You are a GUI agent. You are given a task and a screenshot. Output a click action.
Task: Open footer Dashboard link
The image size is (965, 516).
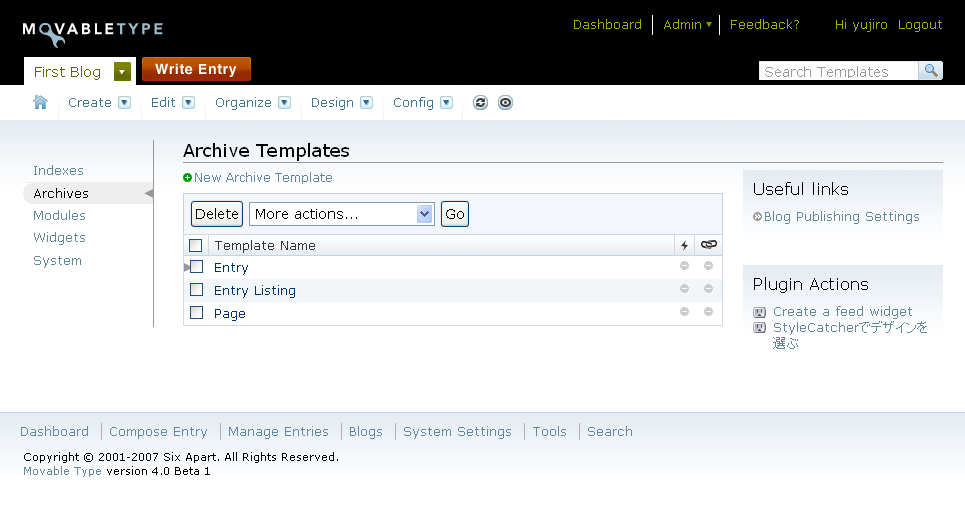54,432
